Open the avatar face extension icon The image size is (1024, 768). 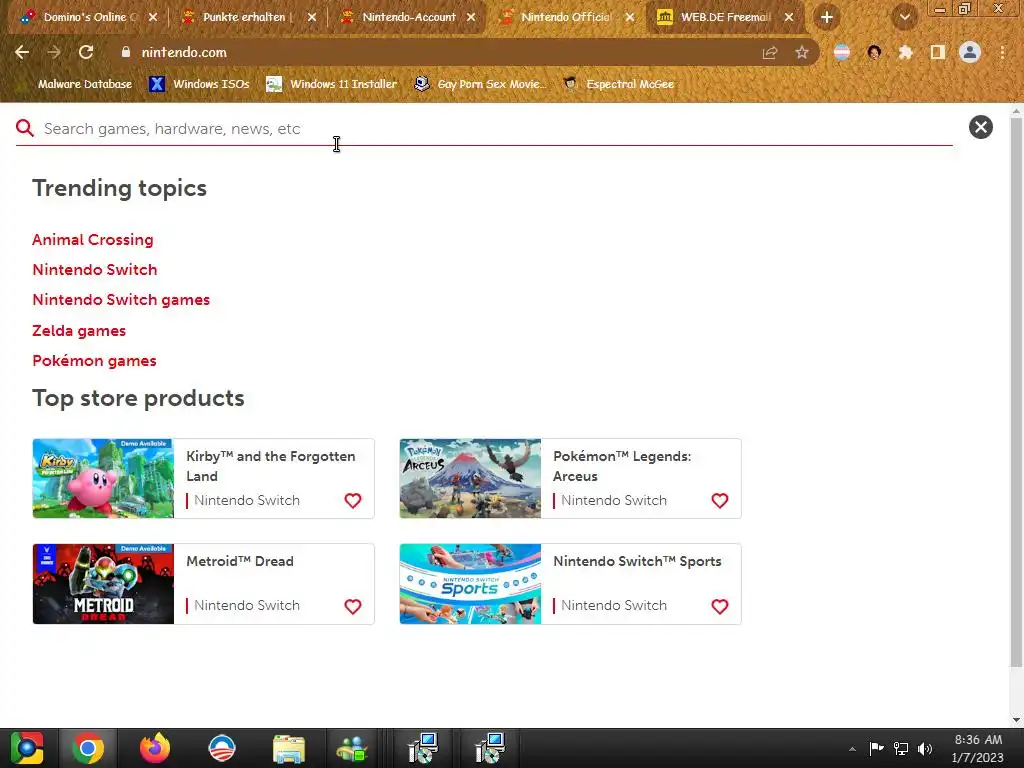pos(874,52)
